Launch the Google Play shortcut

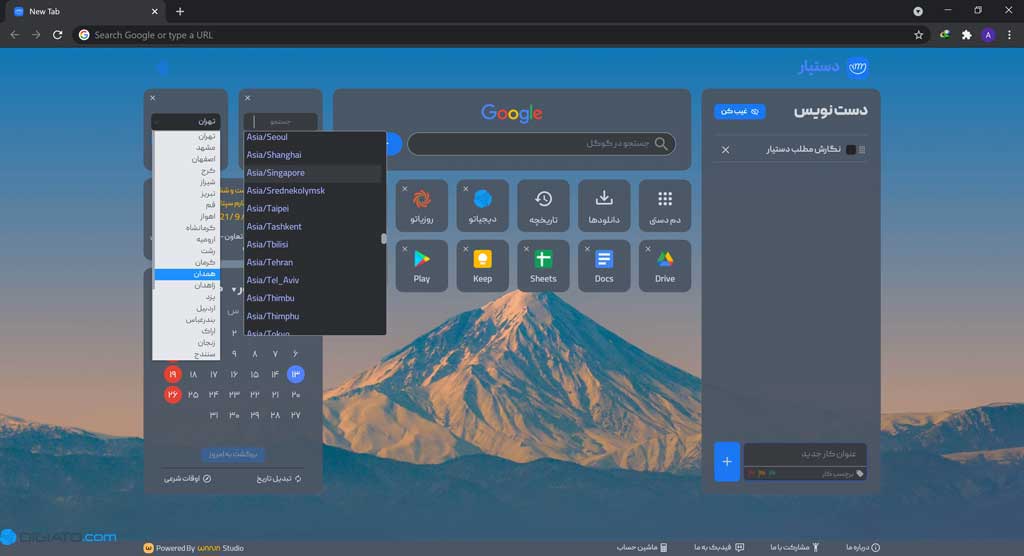(422, 266)
